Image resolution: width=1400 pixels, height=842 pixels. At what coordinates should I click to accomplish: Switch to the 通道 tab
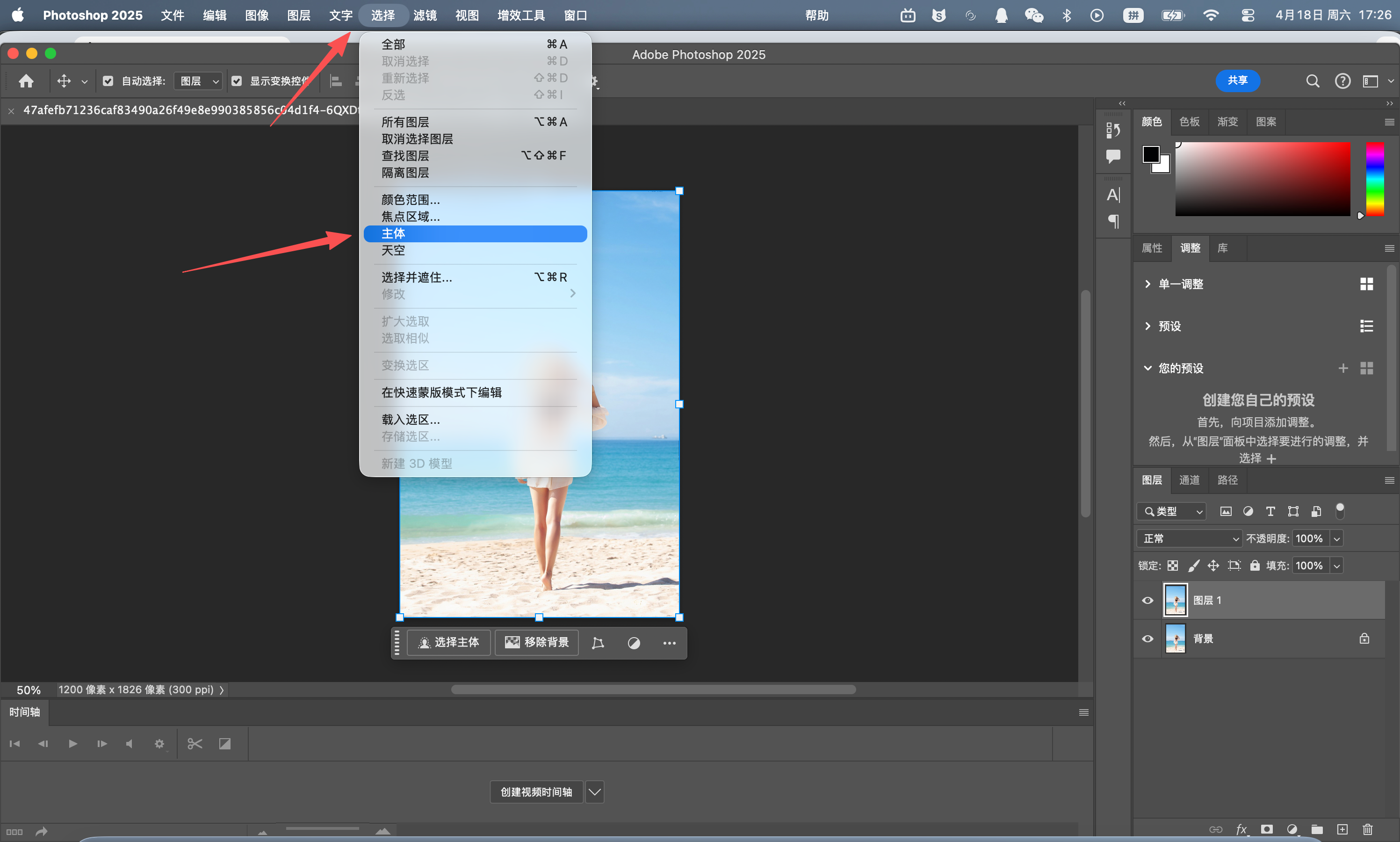(x=1189, y=480)
